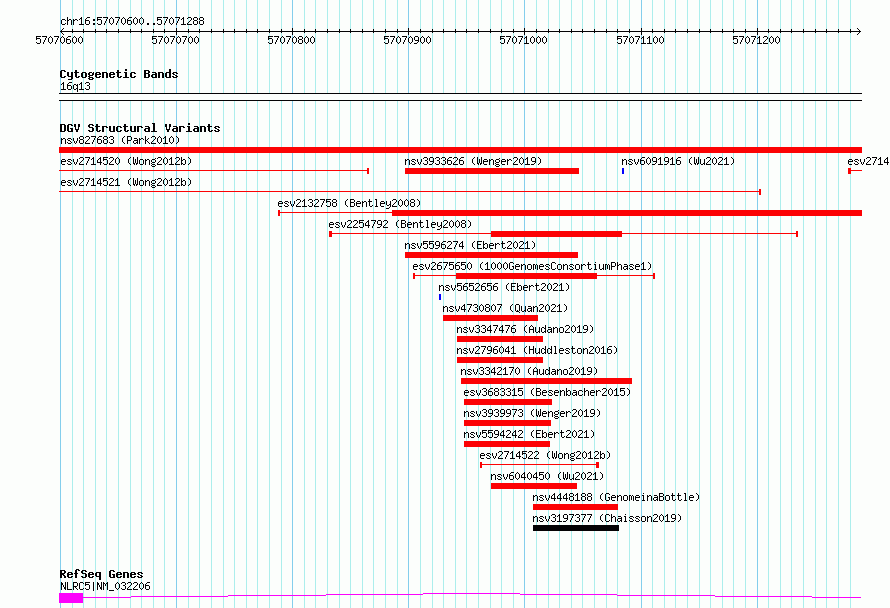Click the partially visible esv2714 label at right edge
The image size is (890, 608).
click(868, 161)
